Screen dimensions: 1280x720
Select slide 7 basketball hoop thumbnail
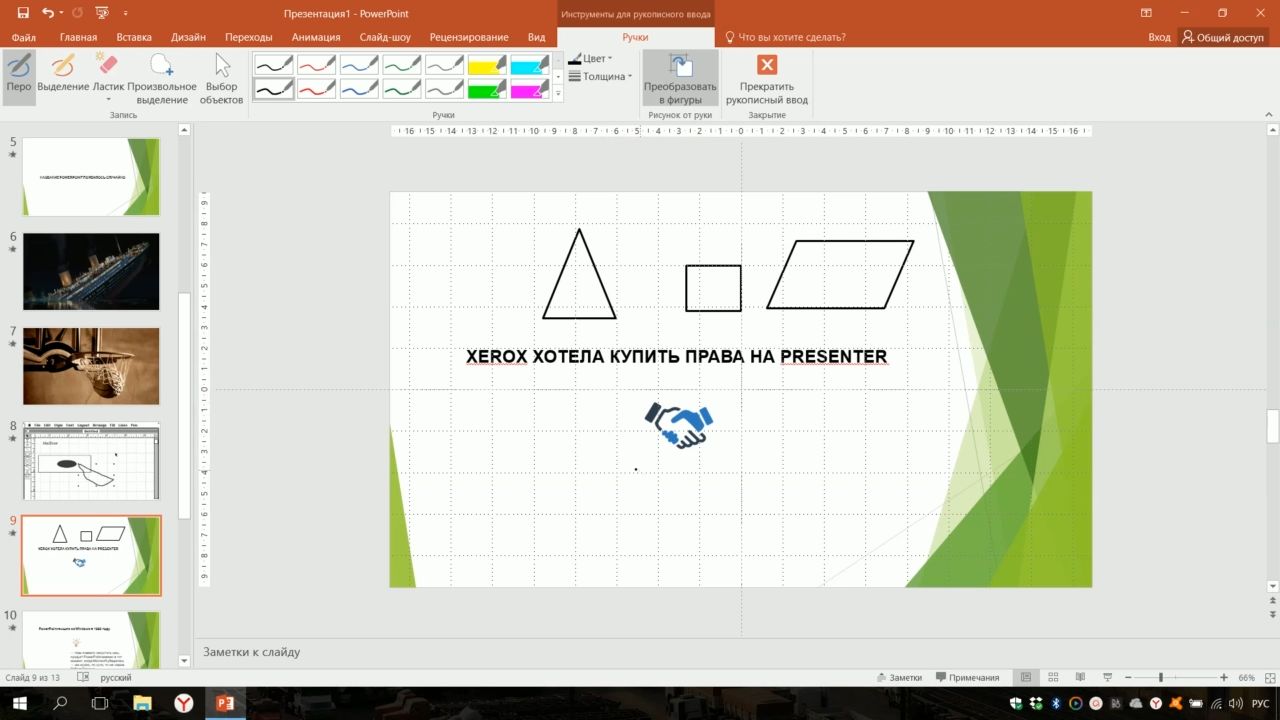(x=91, y=366)
